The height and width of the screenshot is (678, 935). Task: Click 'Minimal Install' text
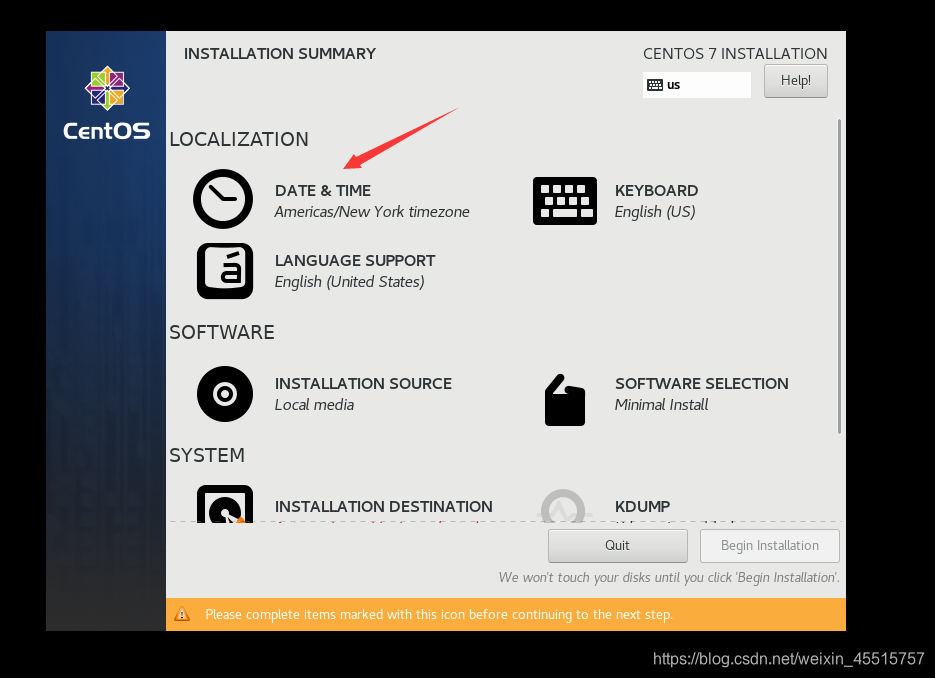[661, 405]
